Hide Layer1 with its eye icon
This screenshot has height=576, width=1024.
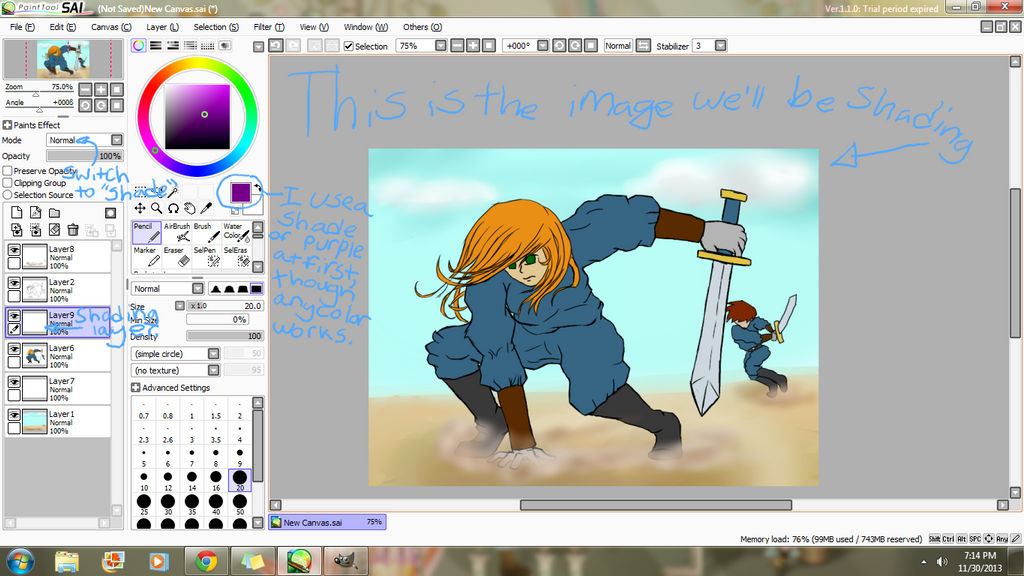pos(14,415)
